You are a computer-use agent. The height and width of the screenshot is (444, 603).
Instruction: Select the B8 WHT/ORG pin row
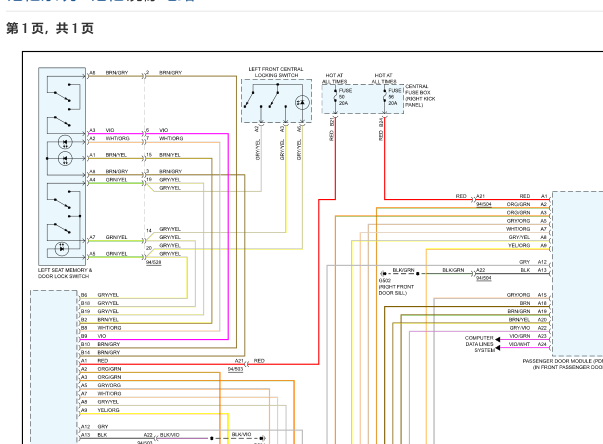[101, 328]
